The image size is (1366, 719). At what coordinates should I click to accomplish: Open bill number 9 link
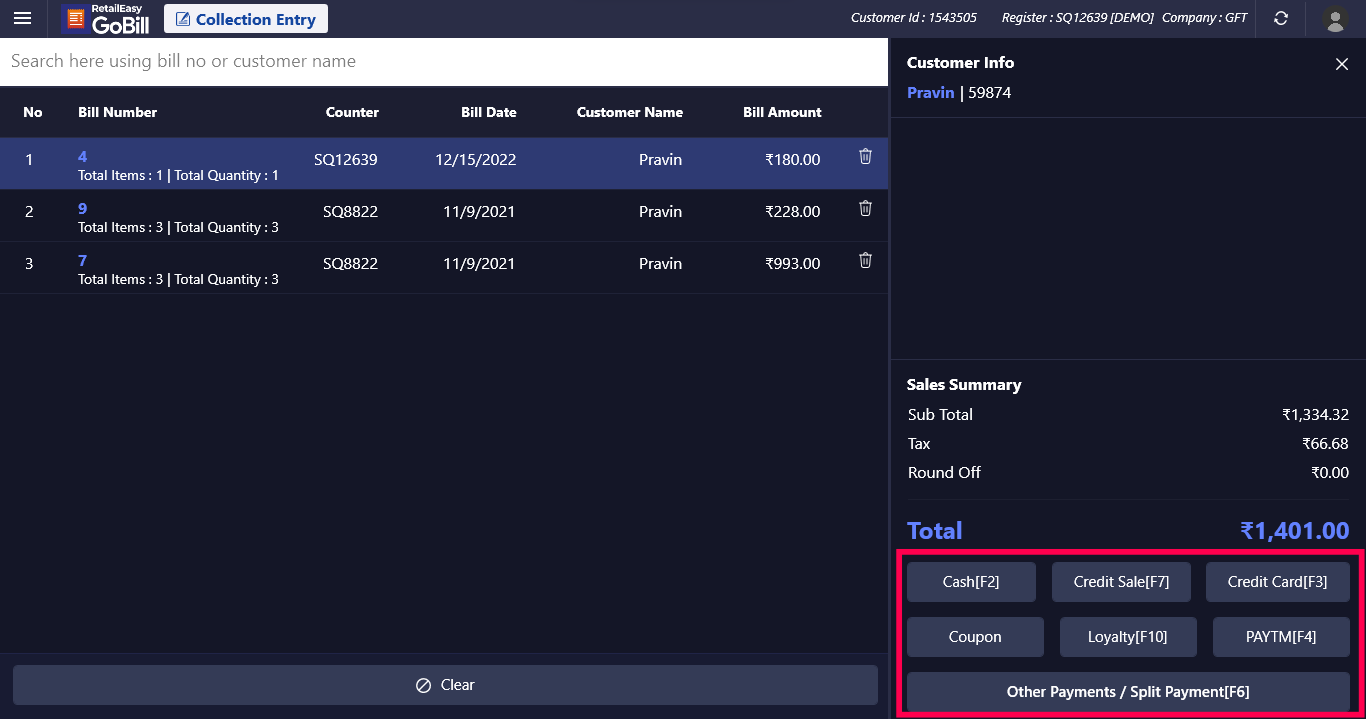83,208
